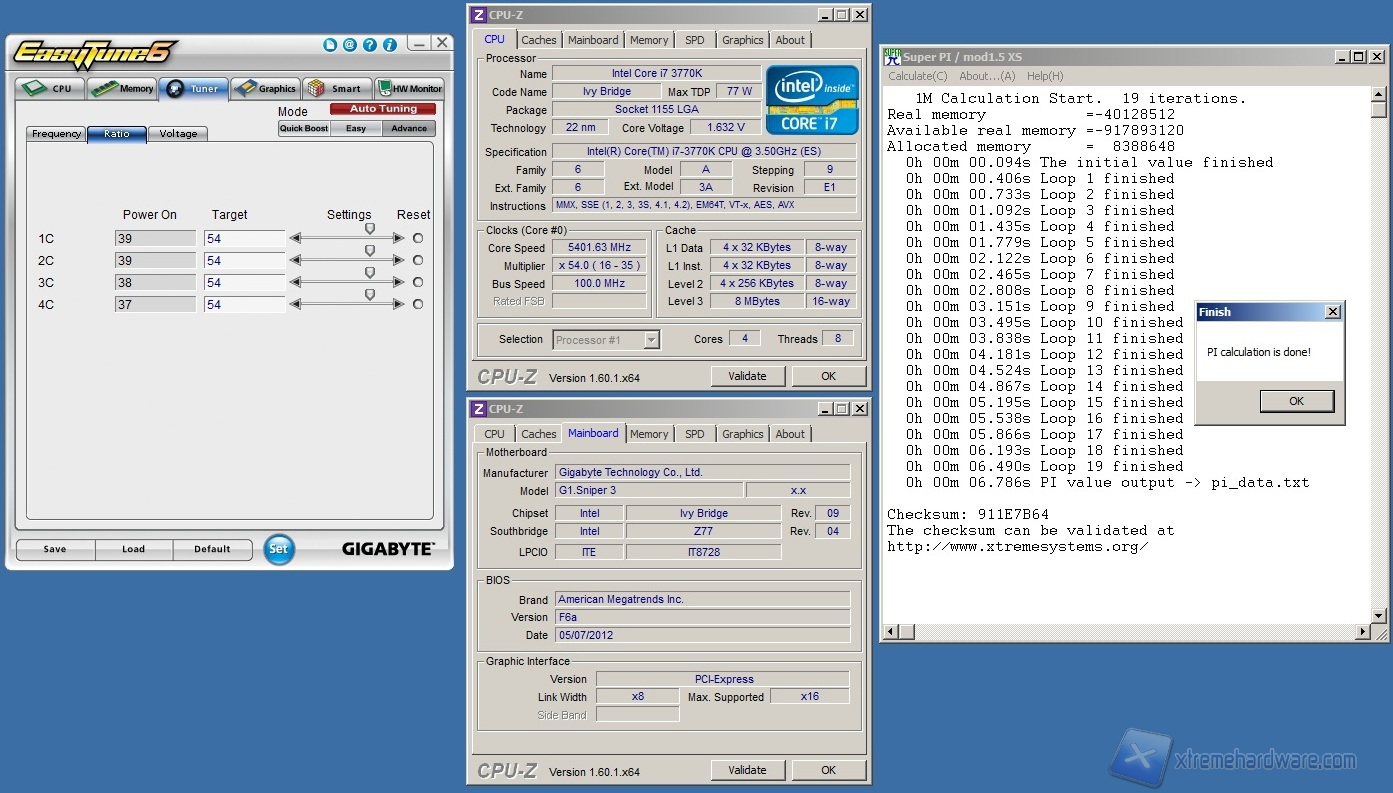Click the info 'i' icon in EasyTune6
The height and width of the screenshot is (793, 1393).
point(390,45)
